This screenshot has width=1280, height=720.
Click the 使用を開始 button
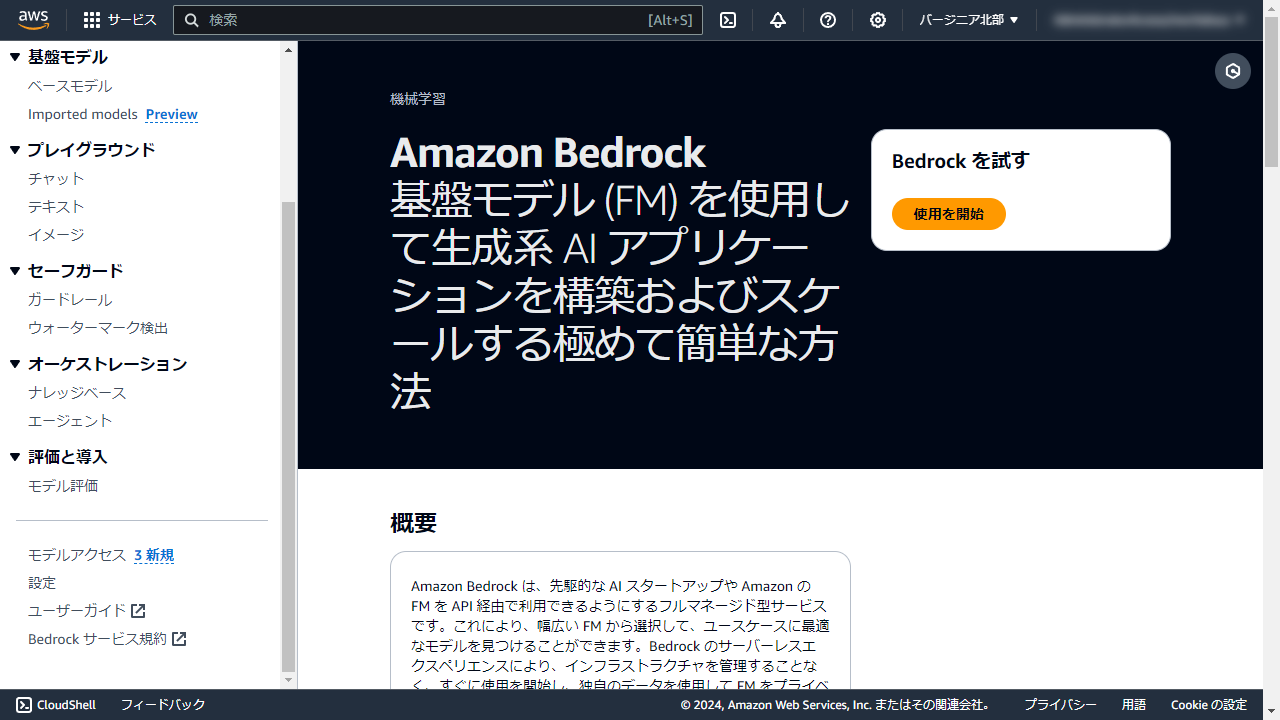(948, 214)
